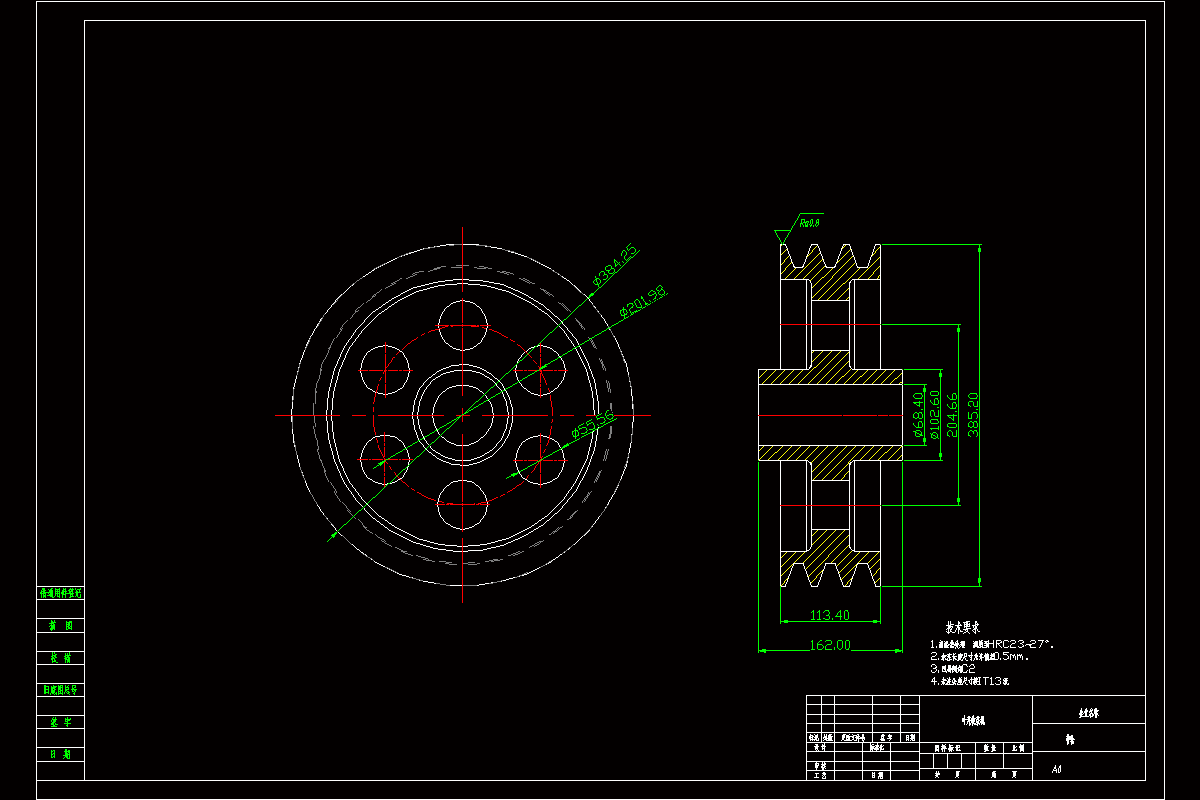Select the 204.66 vertical dimension text

point(952,413)
